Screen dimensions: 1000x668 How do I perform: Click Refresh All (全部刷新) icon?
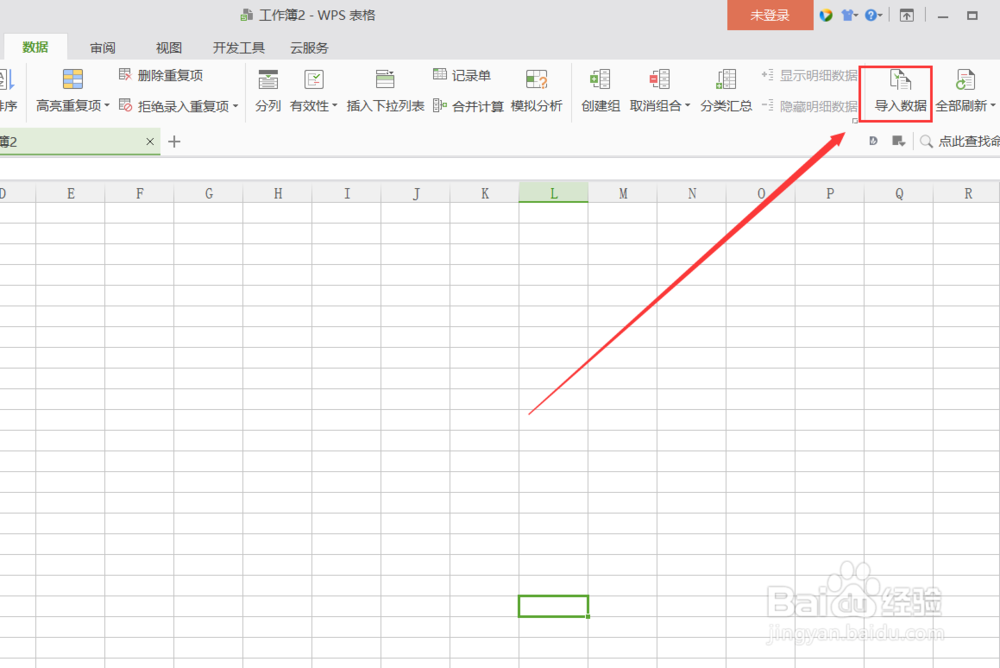pos(965,80)
